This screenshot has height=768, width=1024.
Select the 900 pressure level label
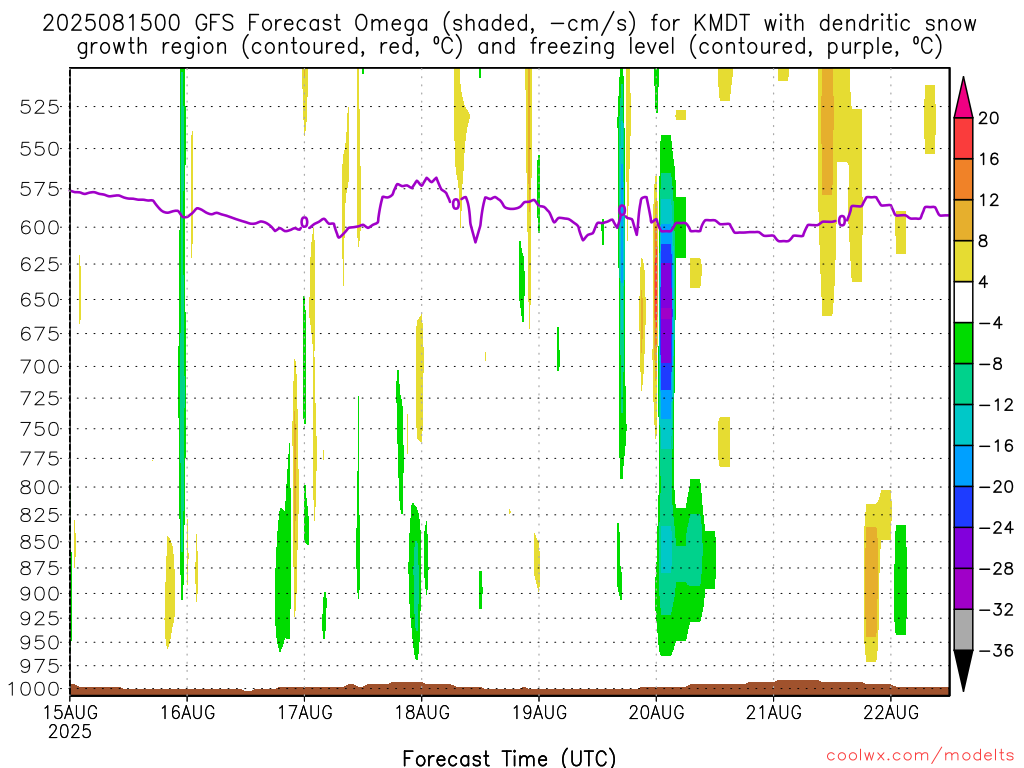pos(40,594)
